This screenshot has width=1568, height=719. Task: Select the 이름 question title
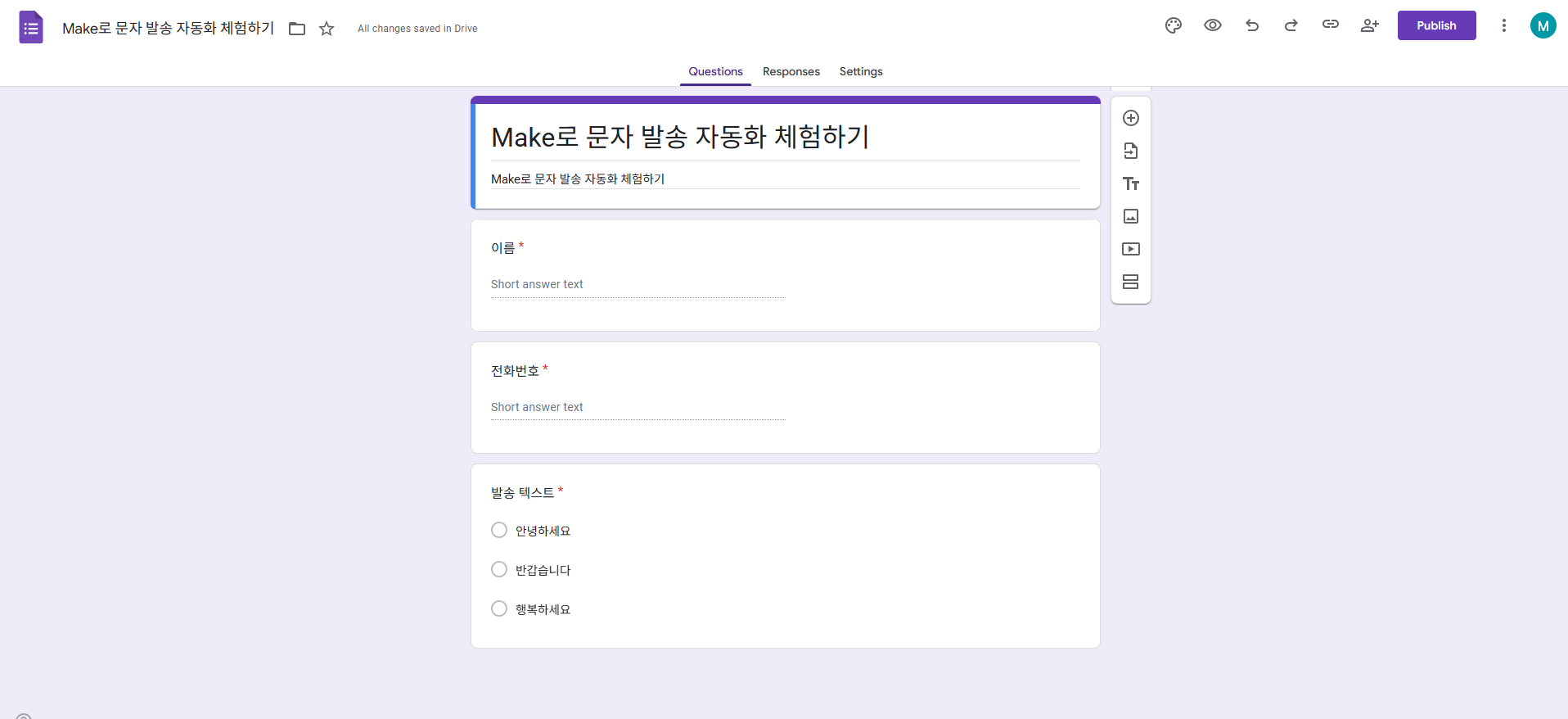coord(502,247)
